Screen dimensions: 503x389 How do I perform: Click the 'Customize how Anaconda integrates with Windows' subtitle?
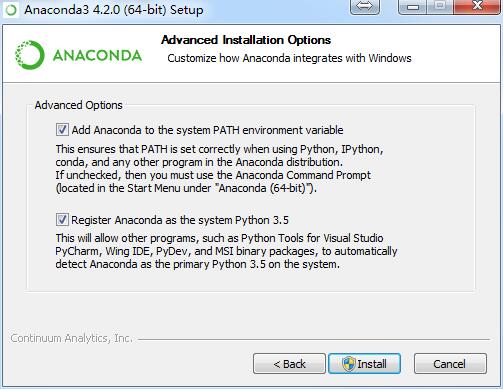pos(289,58)
